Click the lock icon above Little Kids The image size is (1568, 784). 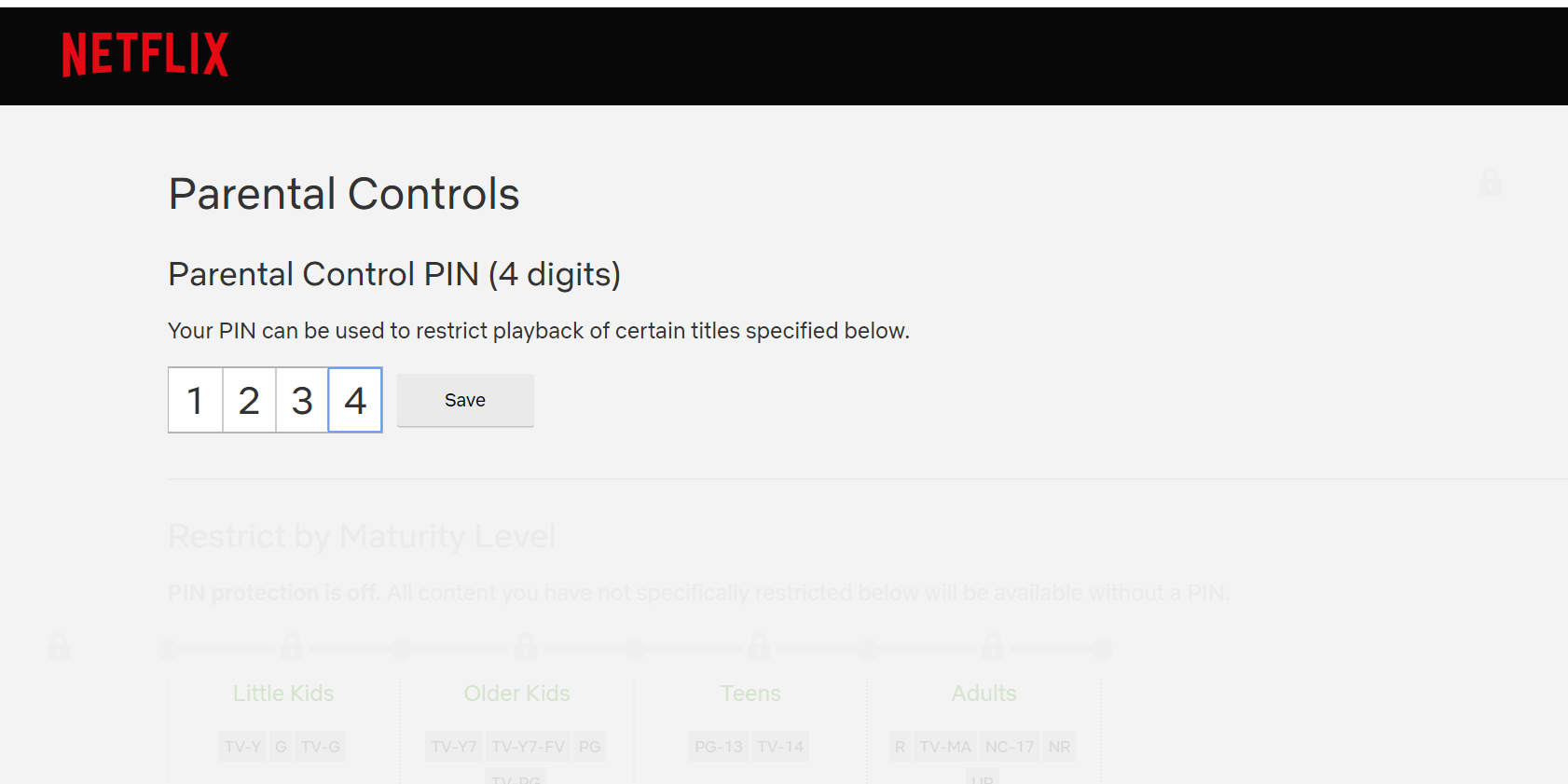(x=292, y=647)
